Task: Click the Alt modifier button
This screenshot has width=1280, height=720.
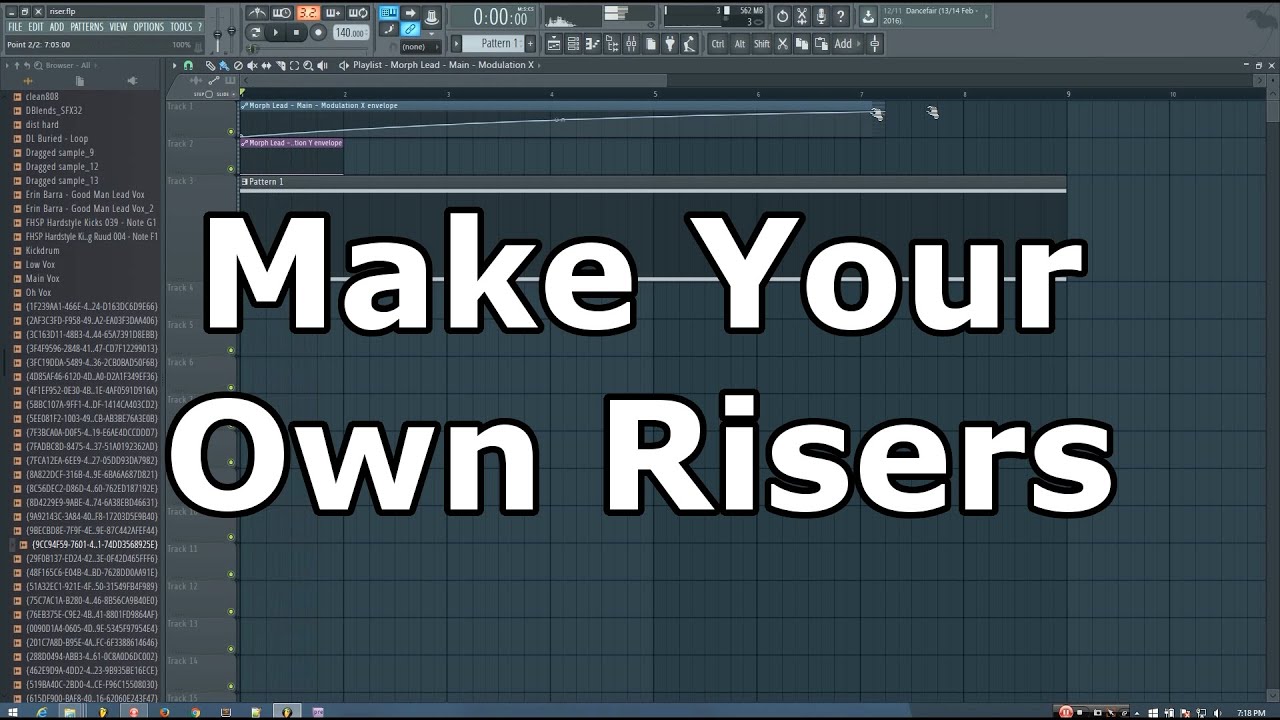Action: tap(740, 43)
